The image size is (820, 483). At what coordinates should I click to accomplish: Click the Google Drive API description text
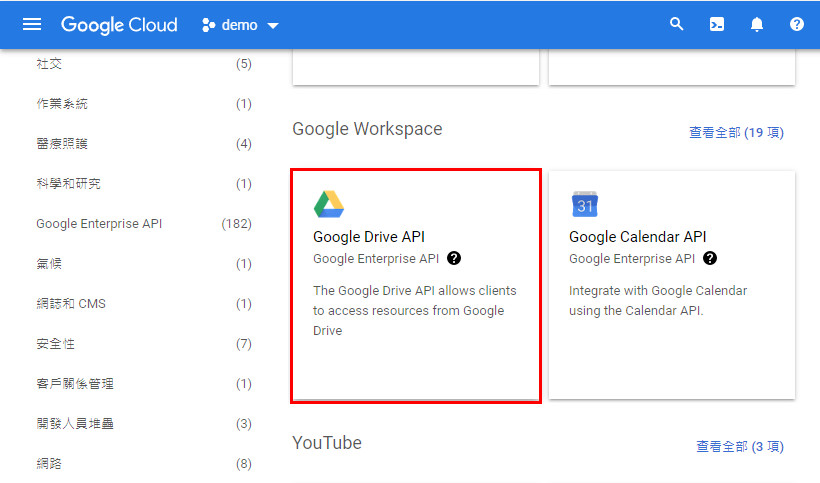415,310
